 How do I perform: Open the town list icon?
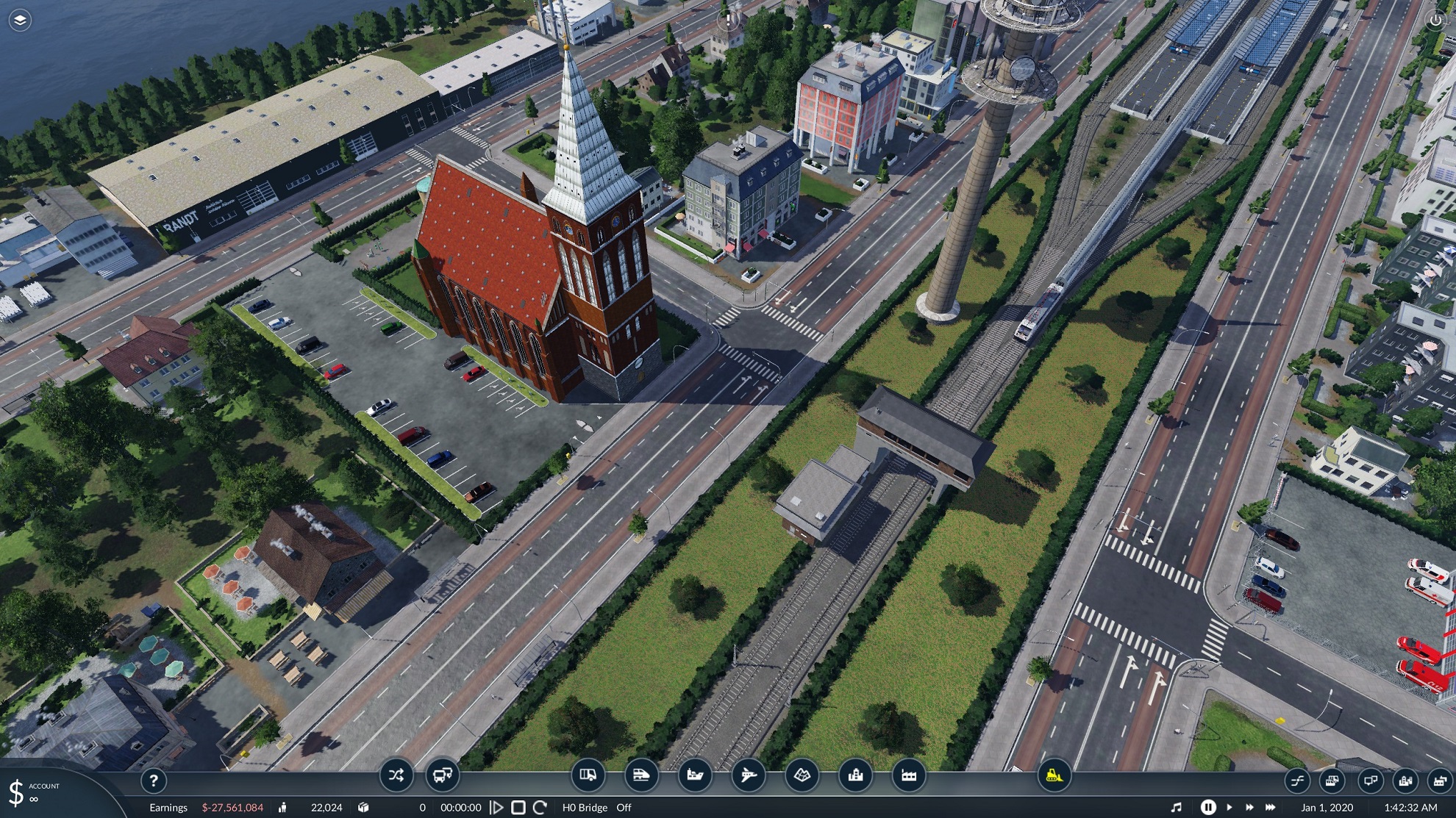[1405, 781]
